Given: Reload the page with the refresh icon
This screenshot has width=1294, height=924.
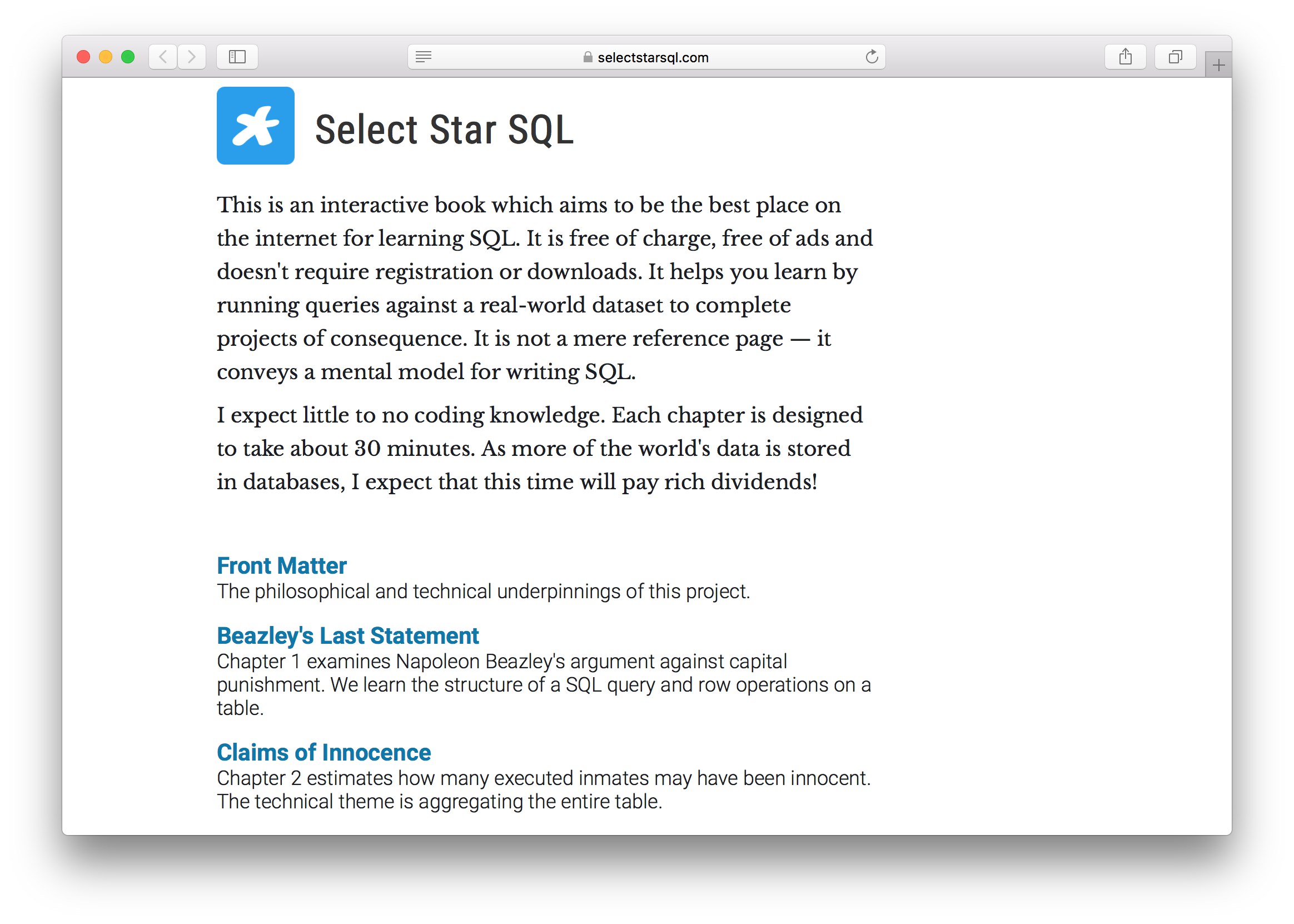Looking at the screenshot, I should (872, 57).
